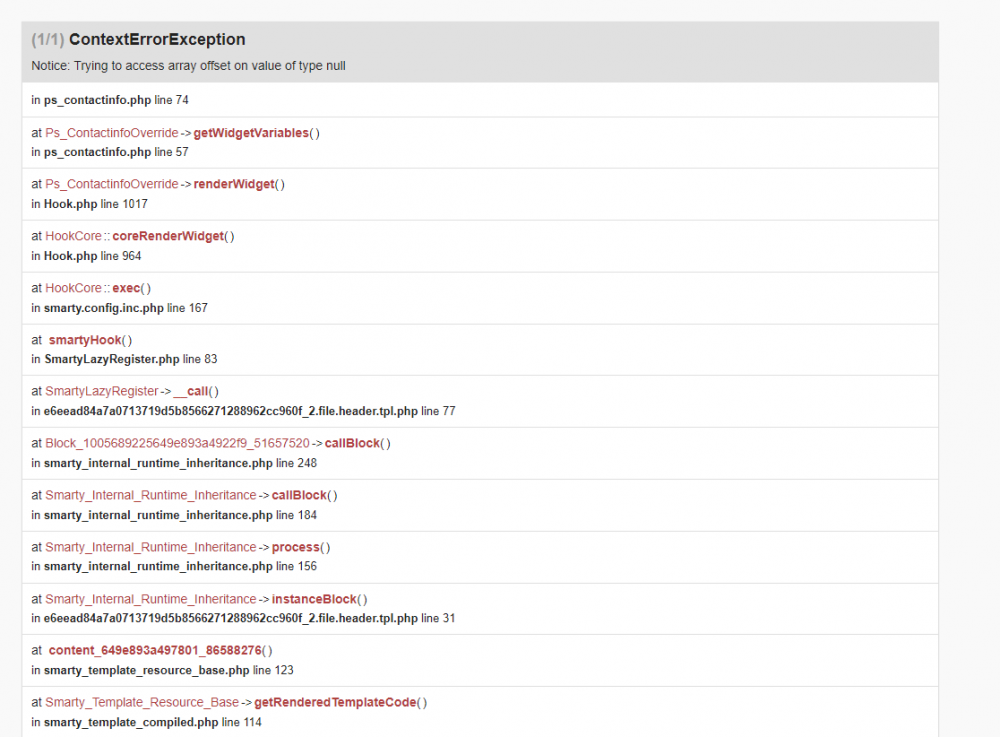The height and width of the screenshot is (737, 1000).
Task: Expand the callBlock() frame for Block_1005689225649e893a4922f9
Action: click(x=355, y=443)
